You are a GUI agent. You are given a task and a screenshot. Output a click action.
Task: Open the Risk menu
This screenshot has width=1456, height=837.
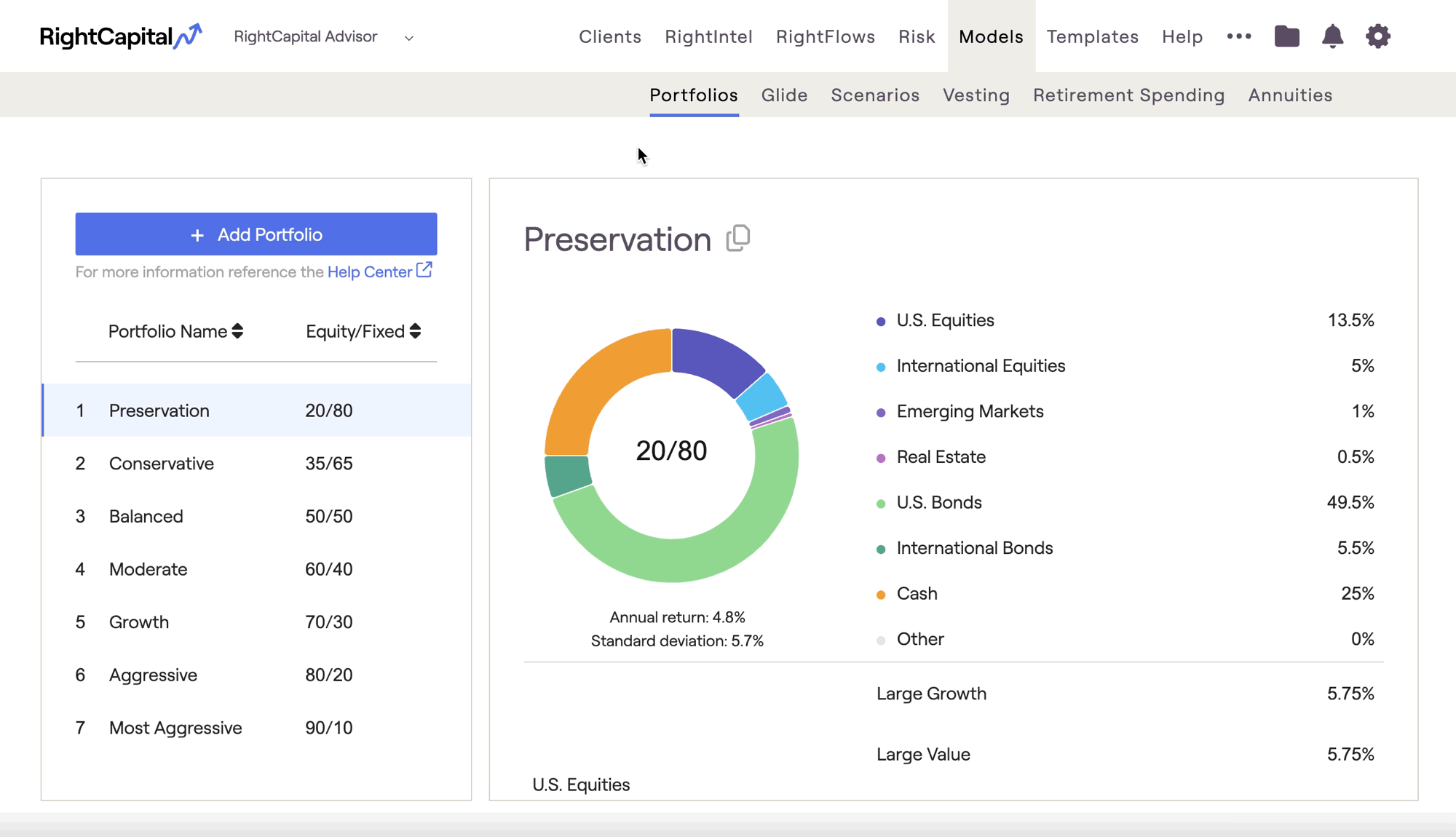(917, 36)
